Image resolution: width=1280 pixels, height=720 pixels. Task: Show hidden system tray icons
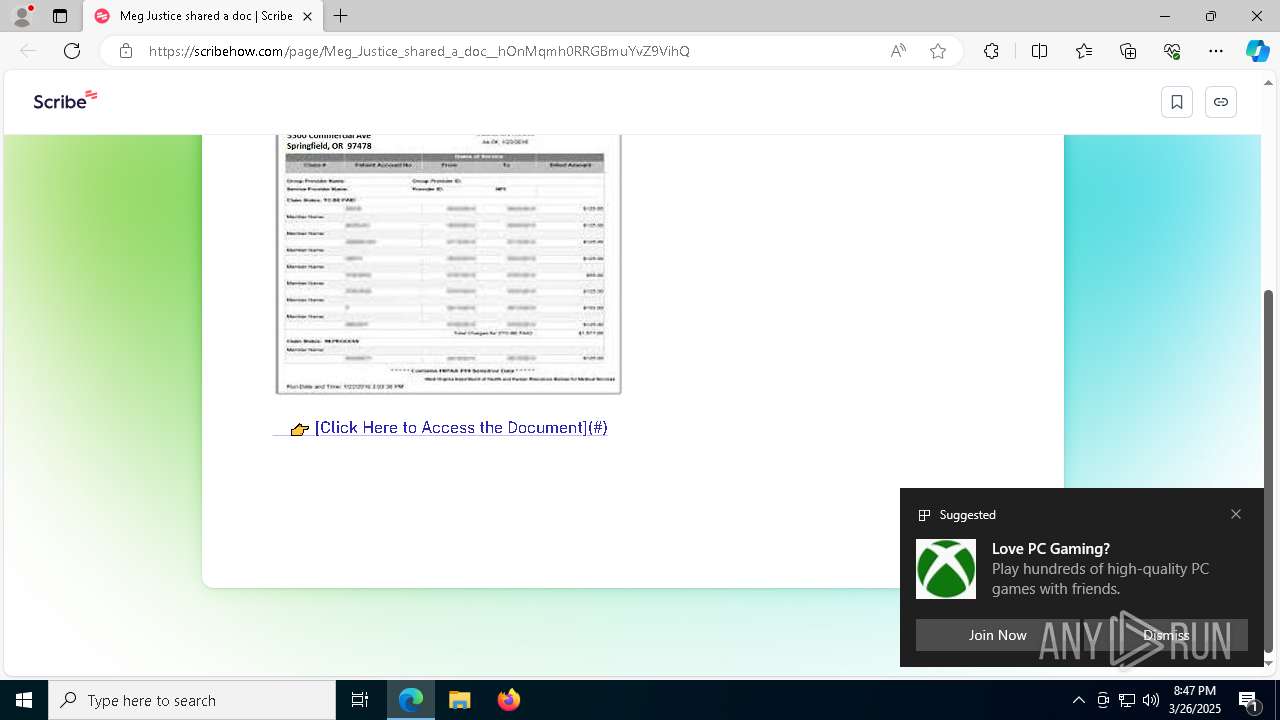point(1078,700)
